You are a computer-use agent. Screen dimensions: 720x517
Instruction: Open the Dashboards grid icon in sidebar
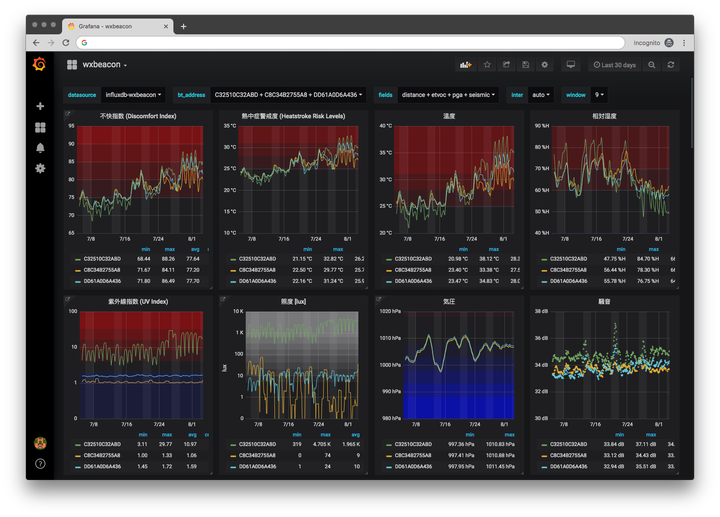click(40, 127)
